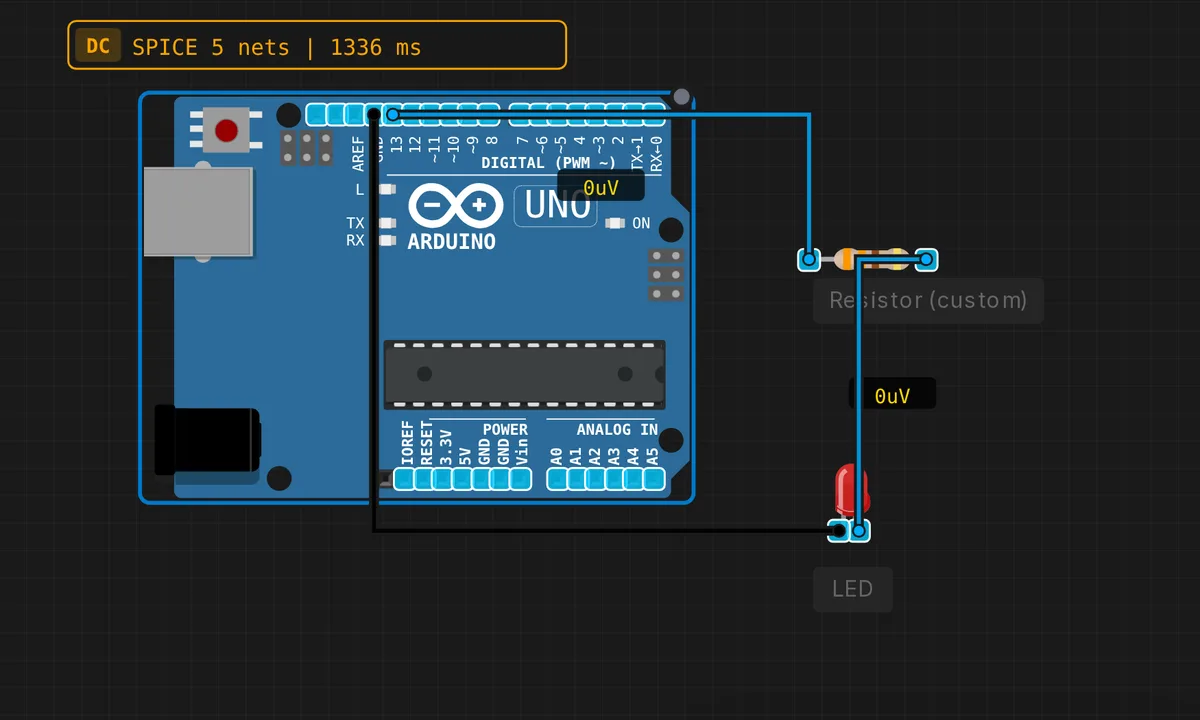Click digital pin 12
This screenshot has width=1200, height=720.
tap(412, 114)
